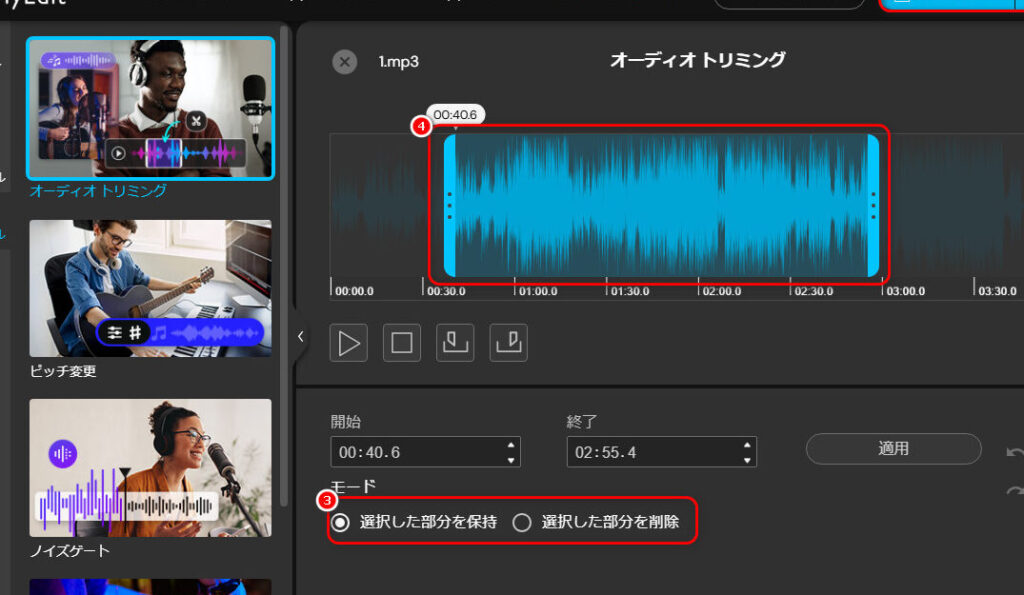Viewport: 1024px width, 595px height.
Task: Click the left trim handle on the waveform
Action: click(450, 206)
